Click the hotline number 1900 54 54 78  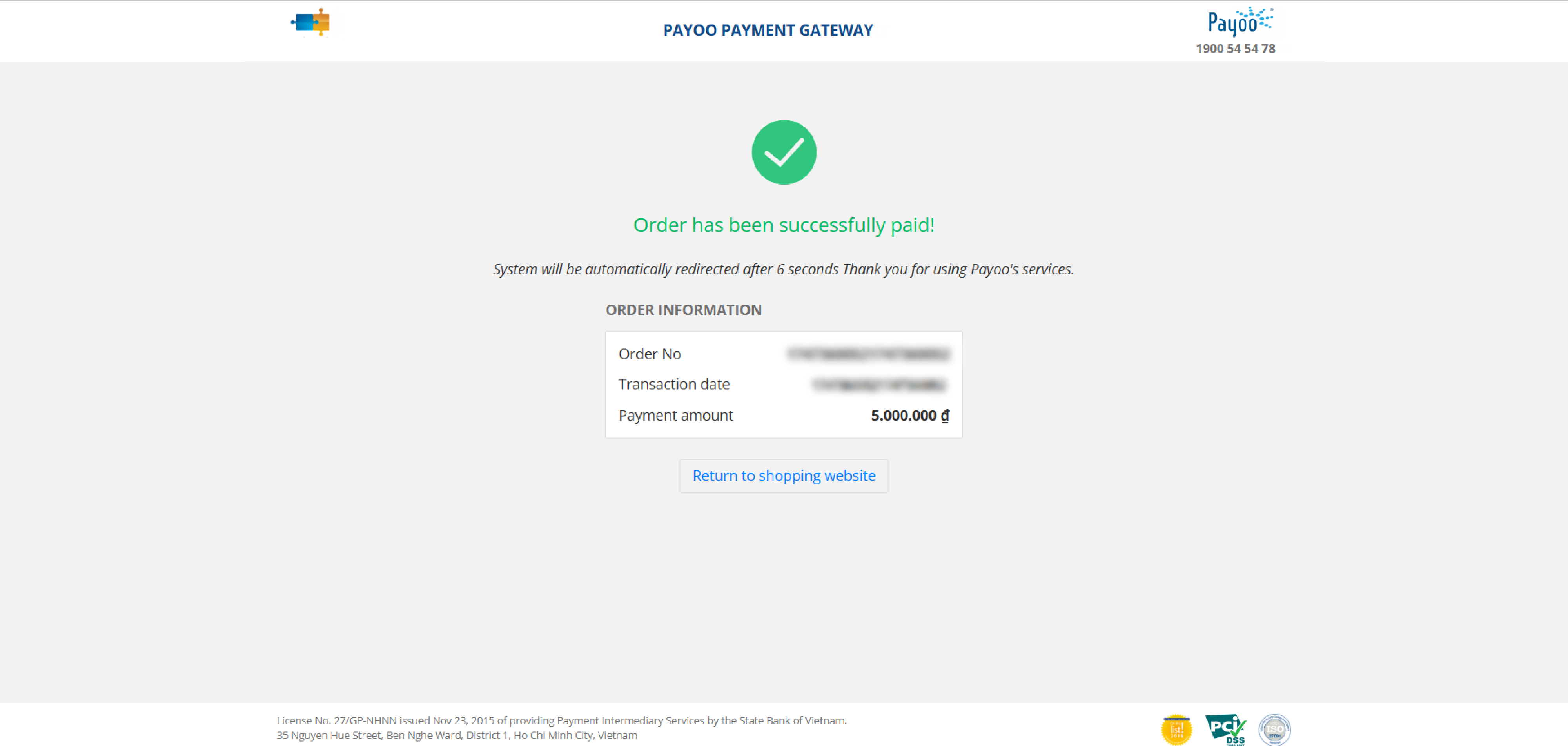1235,49
